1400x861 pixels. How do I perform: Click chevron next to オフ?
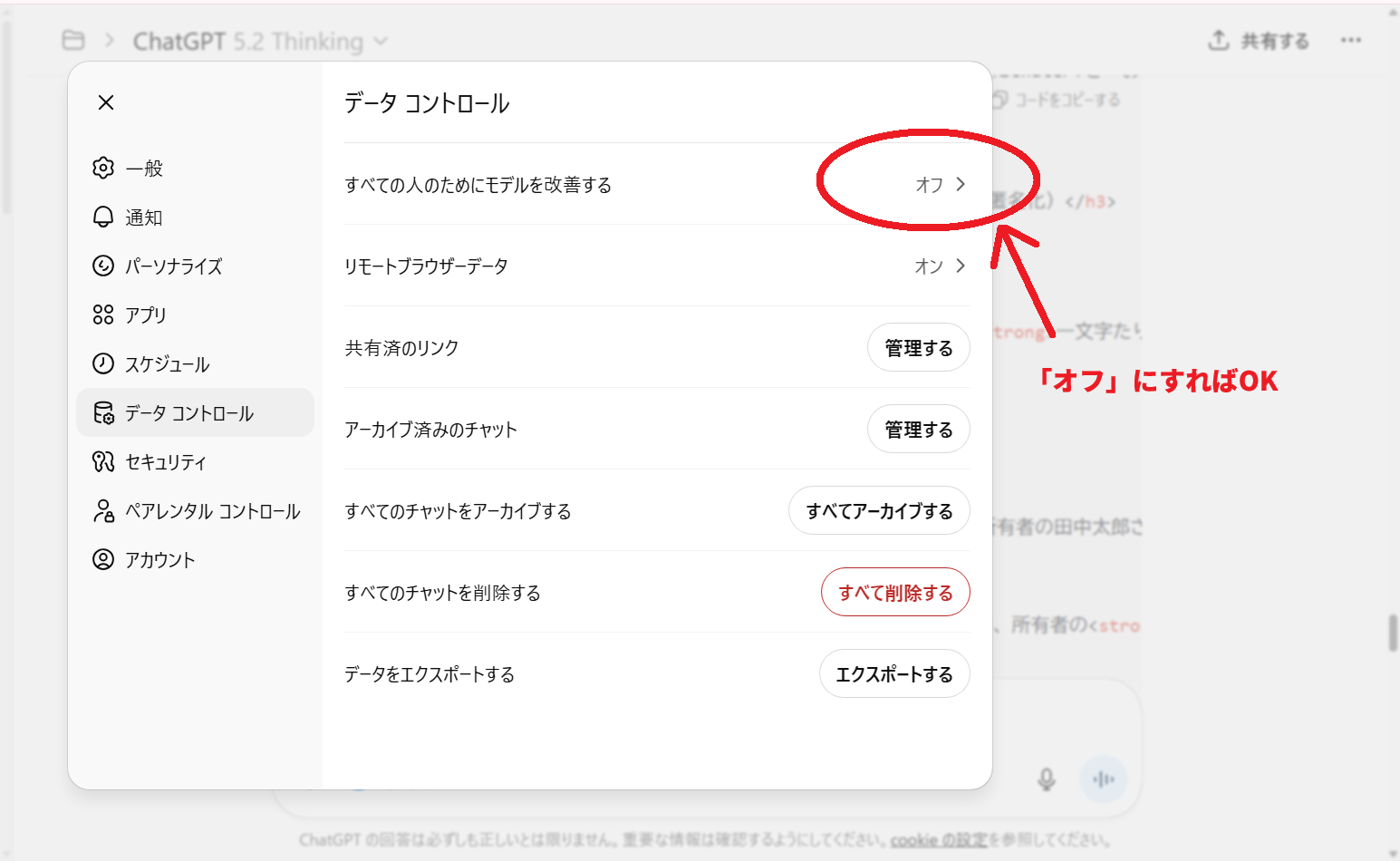point(961,184)
